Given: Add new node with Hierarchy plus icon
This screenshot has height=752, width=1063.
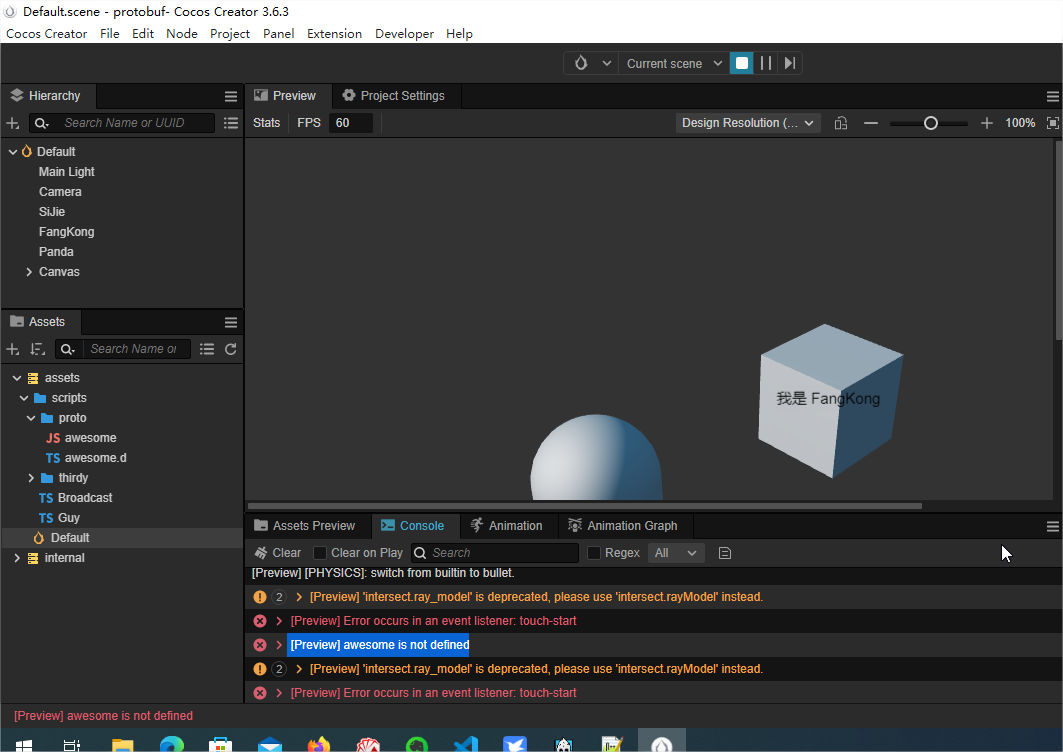Looking at the screenshot, I should point(13,123).
